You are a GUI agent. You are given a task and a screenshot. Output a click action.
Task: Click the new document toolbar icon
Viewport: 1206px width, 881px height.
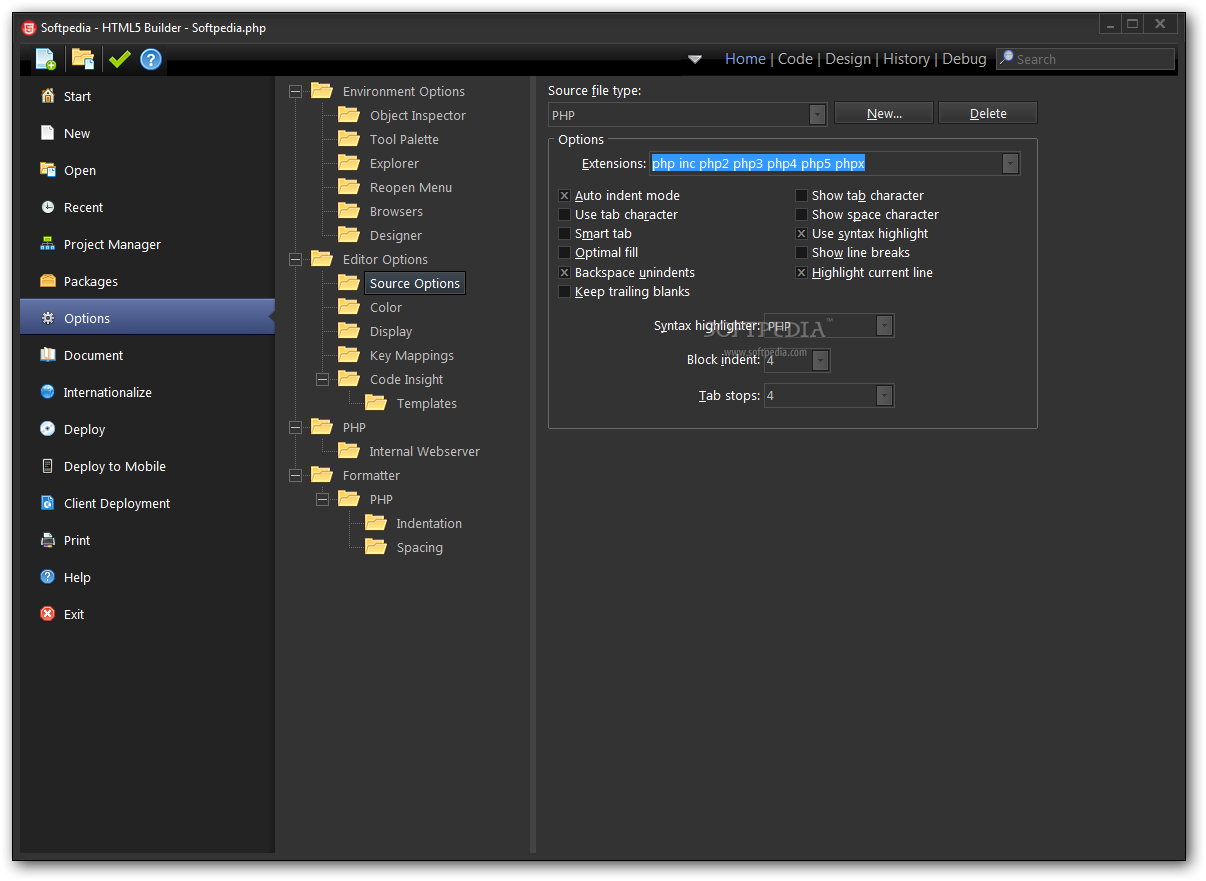coord(46,59)
